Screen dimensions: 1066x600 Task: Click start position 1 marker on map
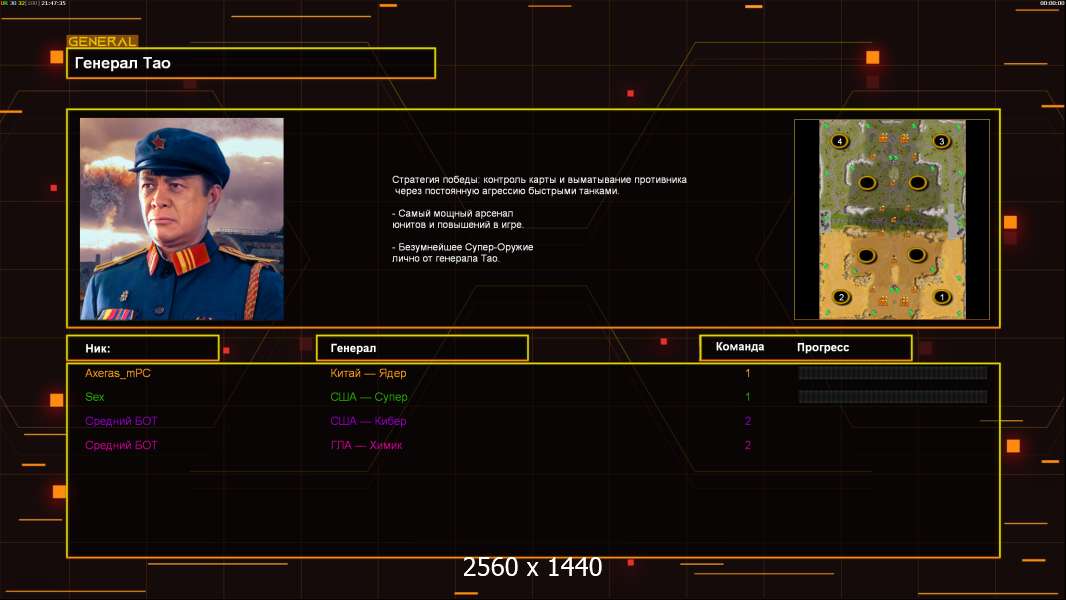942,297
